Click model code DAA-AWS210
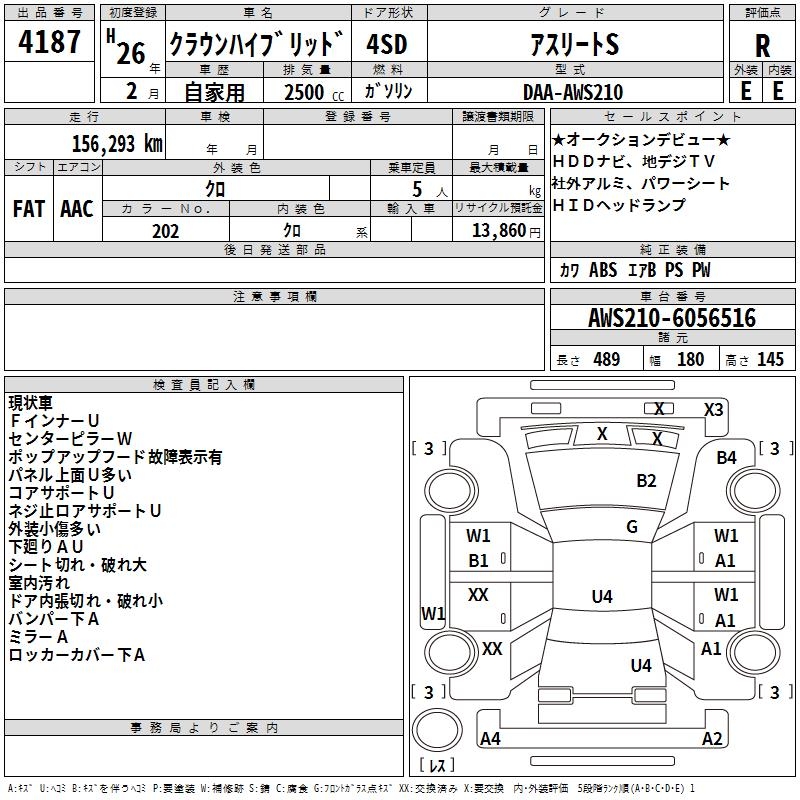Viewport: 800px width, 800px height. click(573, 92)
